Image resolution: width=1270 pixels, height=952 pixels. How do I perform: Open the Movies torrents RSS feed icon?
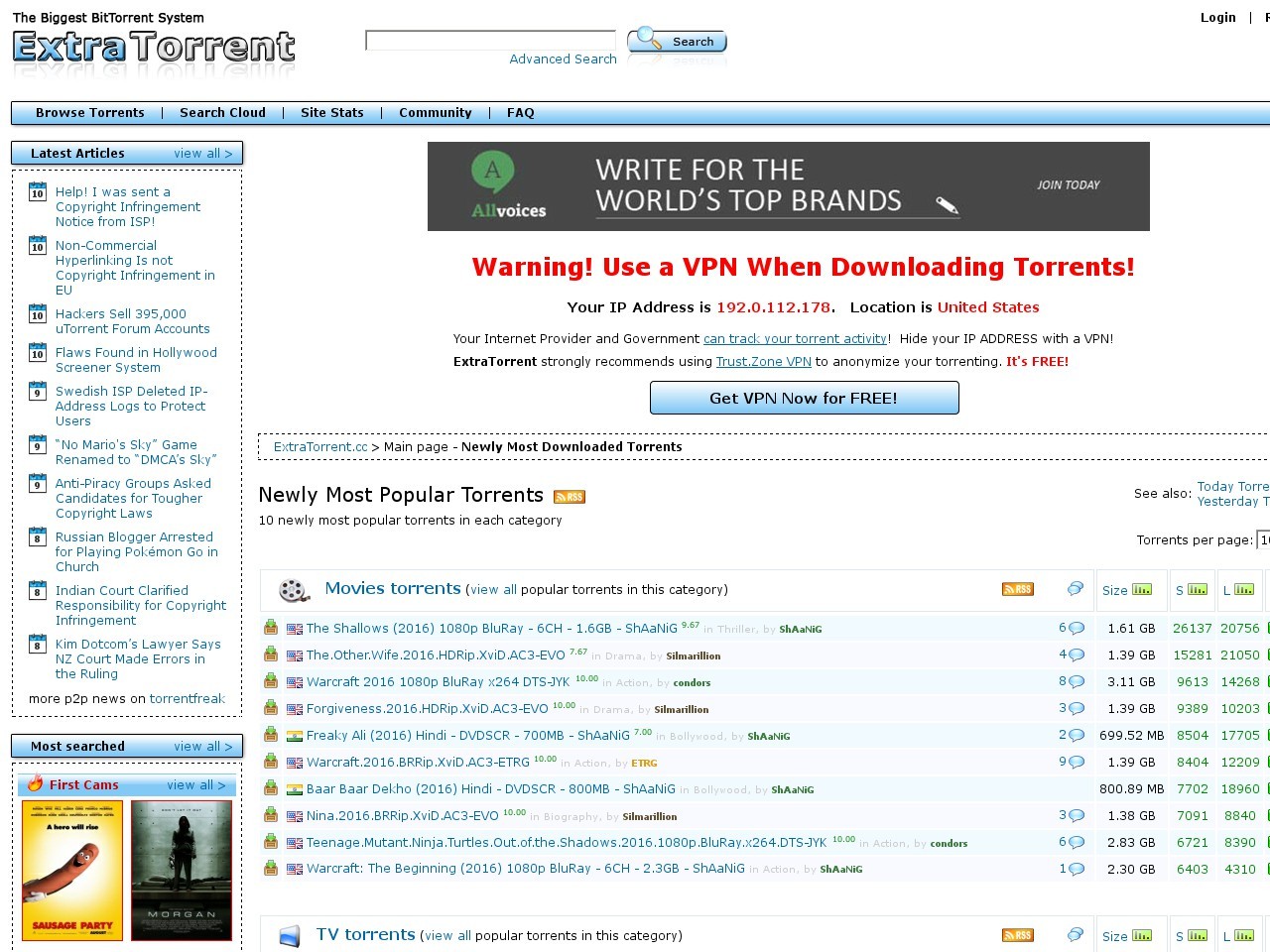pyautogui.click(x=1018, y=589)
